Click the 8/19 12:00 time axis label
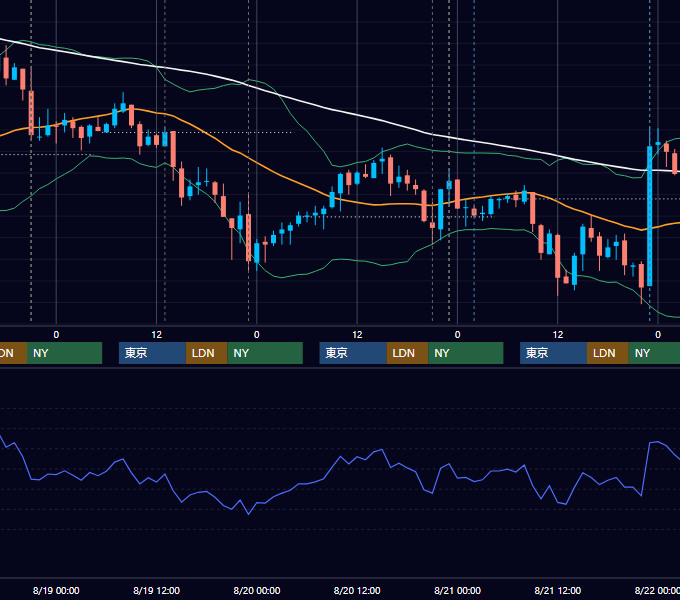Viewport: 680px width, 600px height. 157,590
